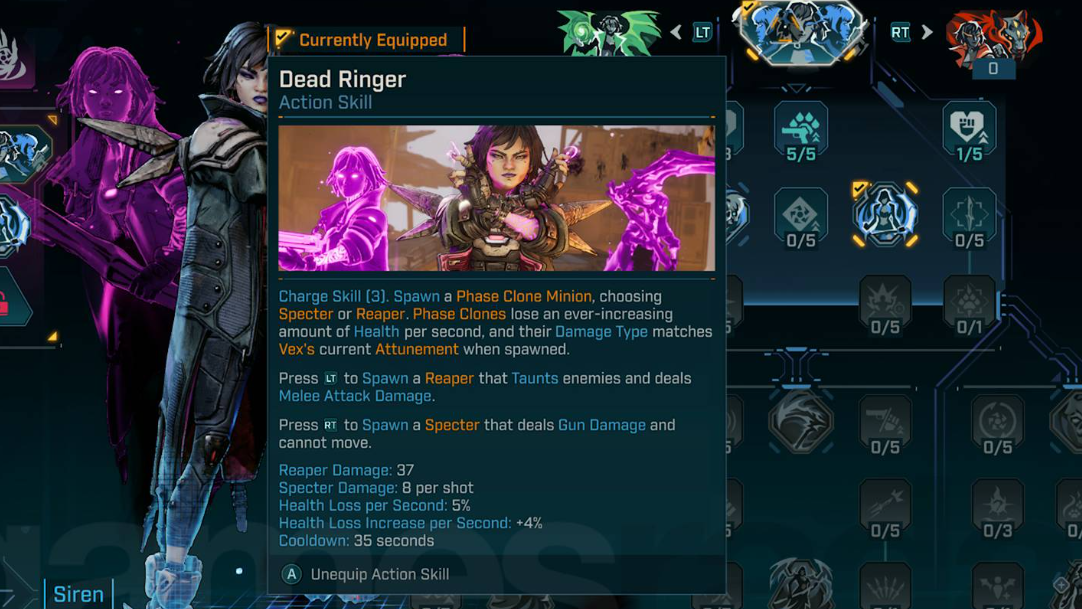The image size is (1082, 609).
Task: Toggle the equipped check on skill node
Action: [x=860, y=188]
